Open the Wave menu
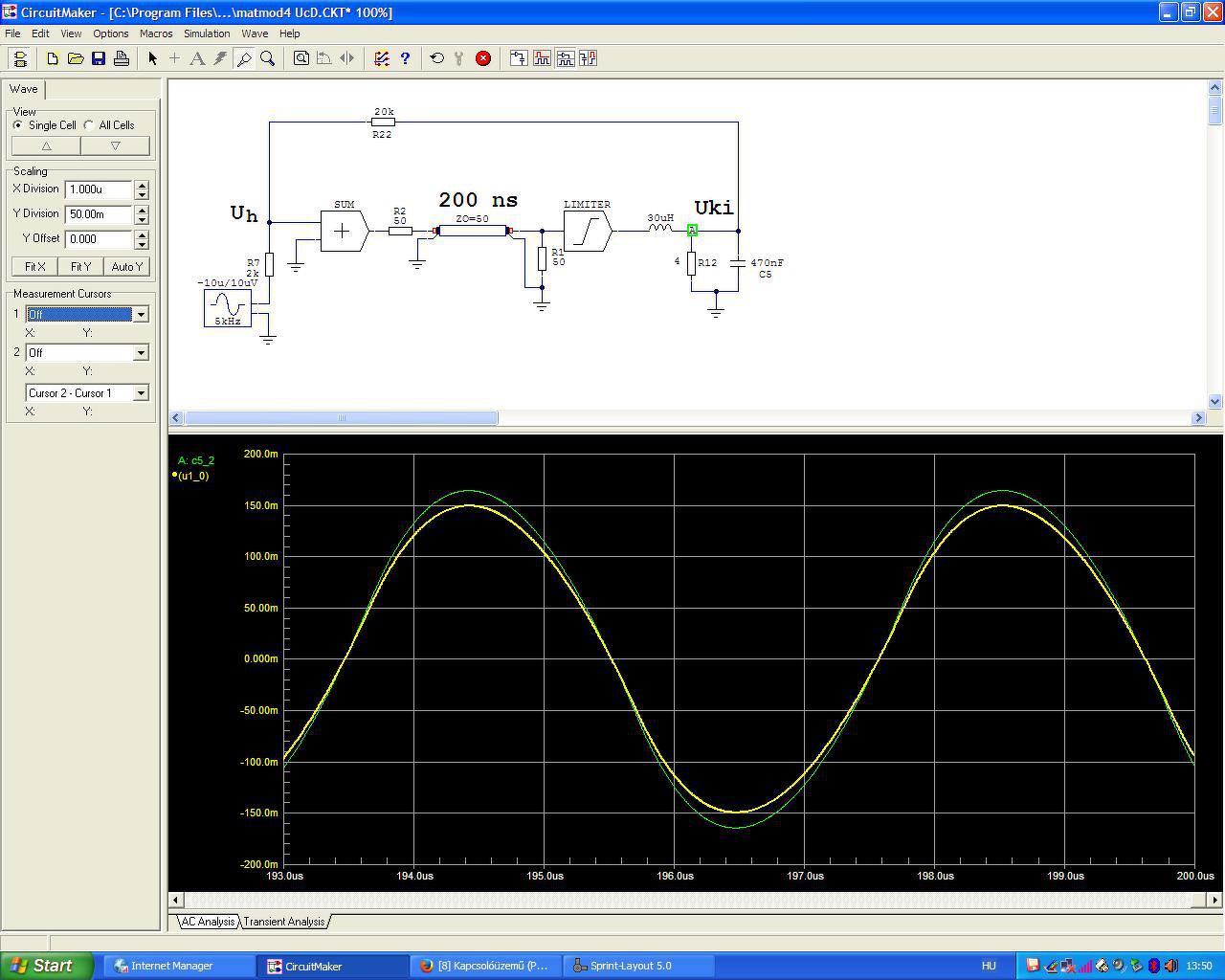 [255, 33]
